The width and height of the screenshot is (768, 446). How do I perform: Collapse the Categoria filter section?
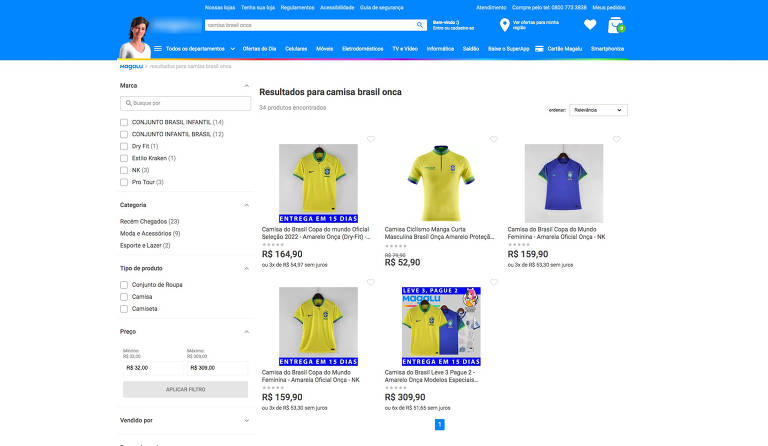(246, 205)
